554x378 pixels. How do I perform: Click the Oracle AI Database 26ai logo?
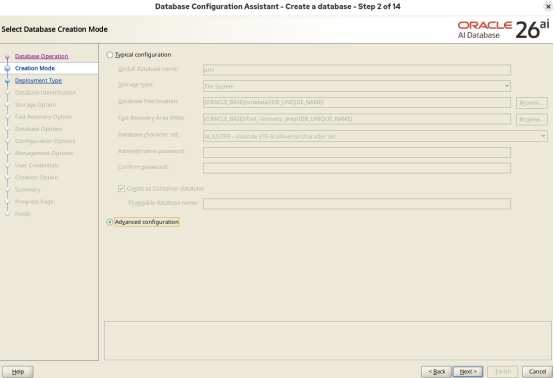[504, 29]
